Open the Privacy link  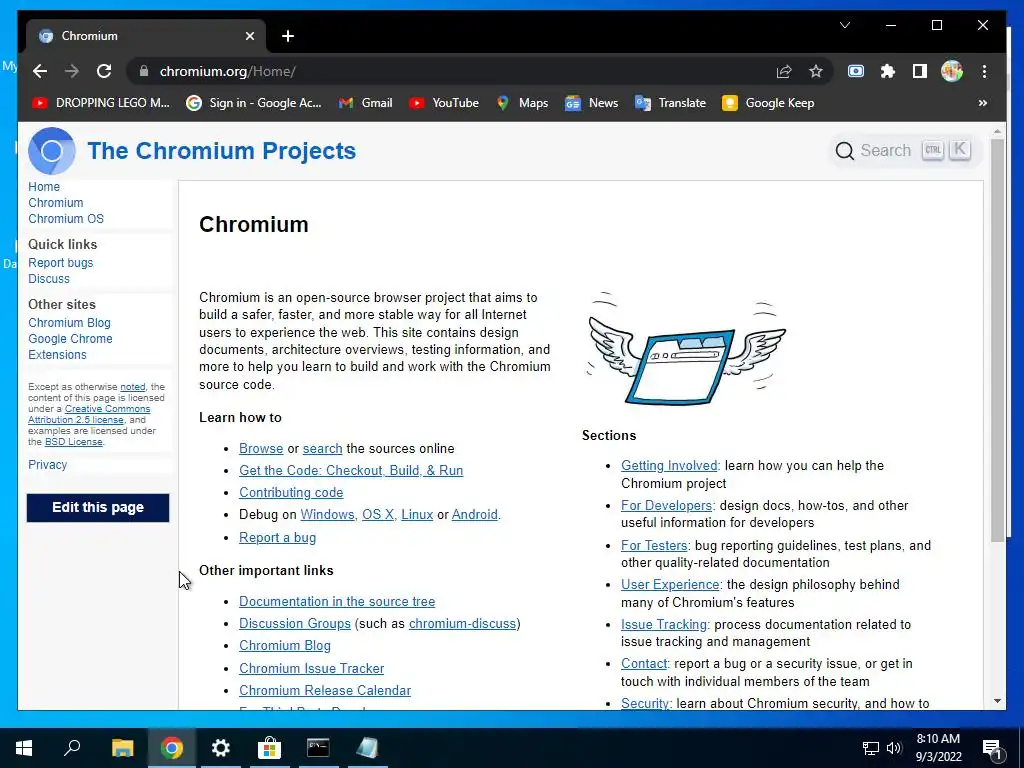pyautogui.click(x=47, y=464)
